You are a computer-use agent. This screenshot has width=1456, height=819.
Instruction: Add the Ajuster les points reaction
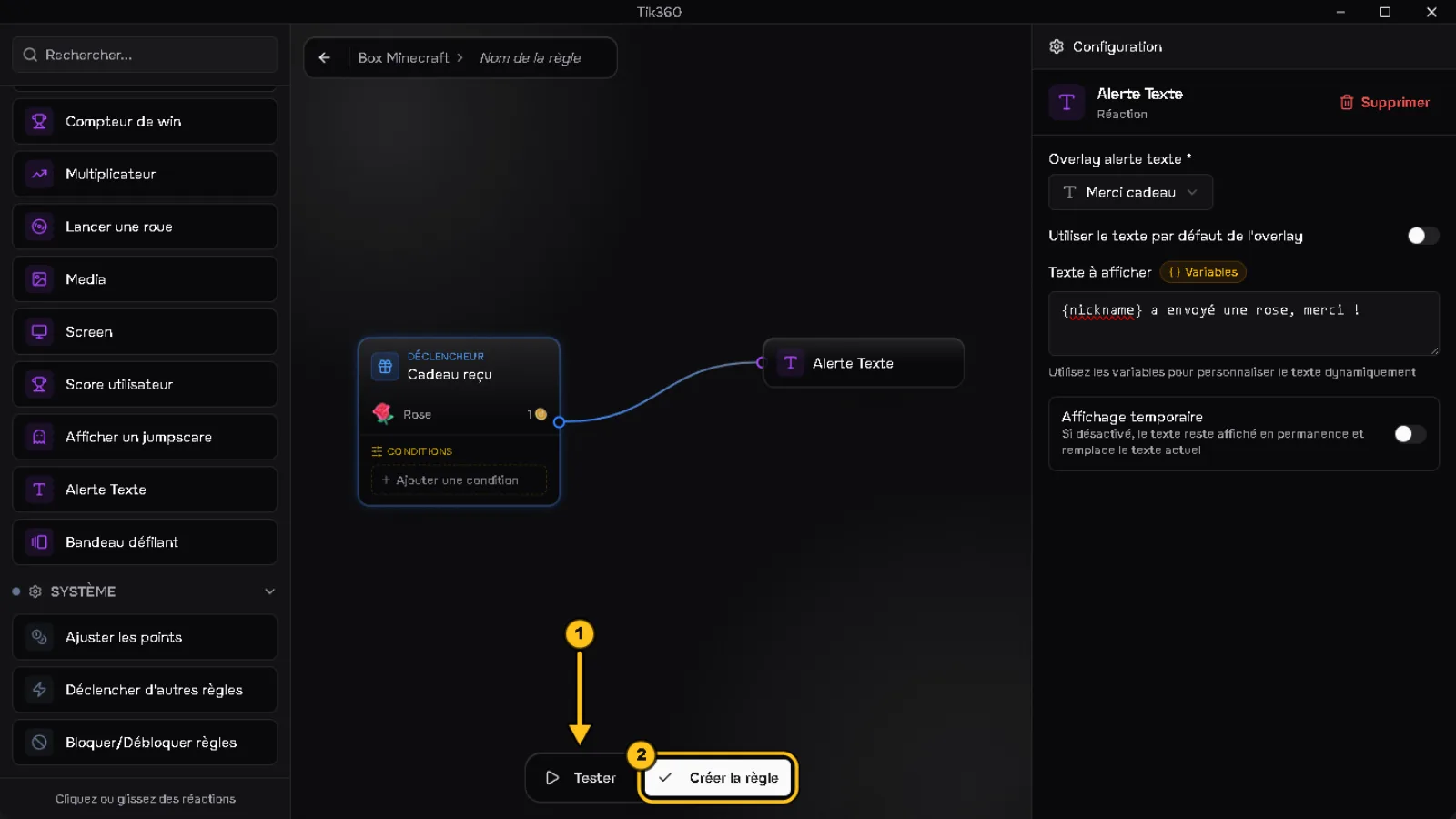click(x=146, y=637)
